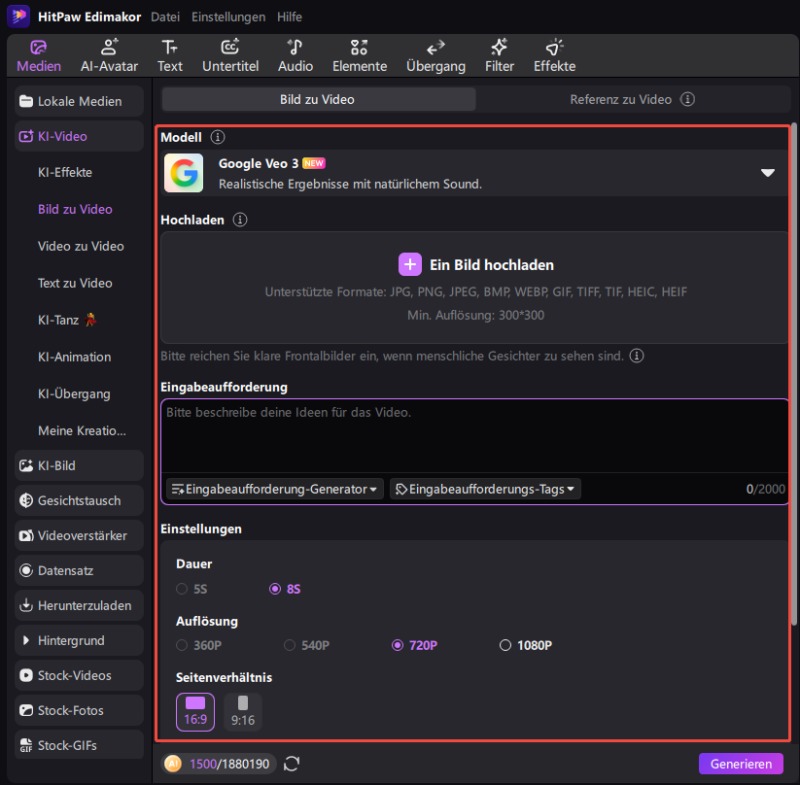This screenshot has width=800, height=785.
Task: Select the 16:9 aspect ratio
Action: 195,712
